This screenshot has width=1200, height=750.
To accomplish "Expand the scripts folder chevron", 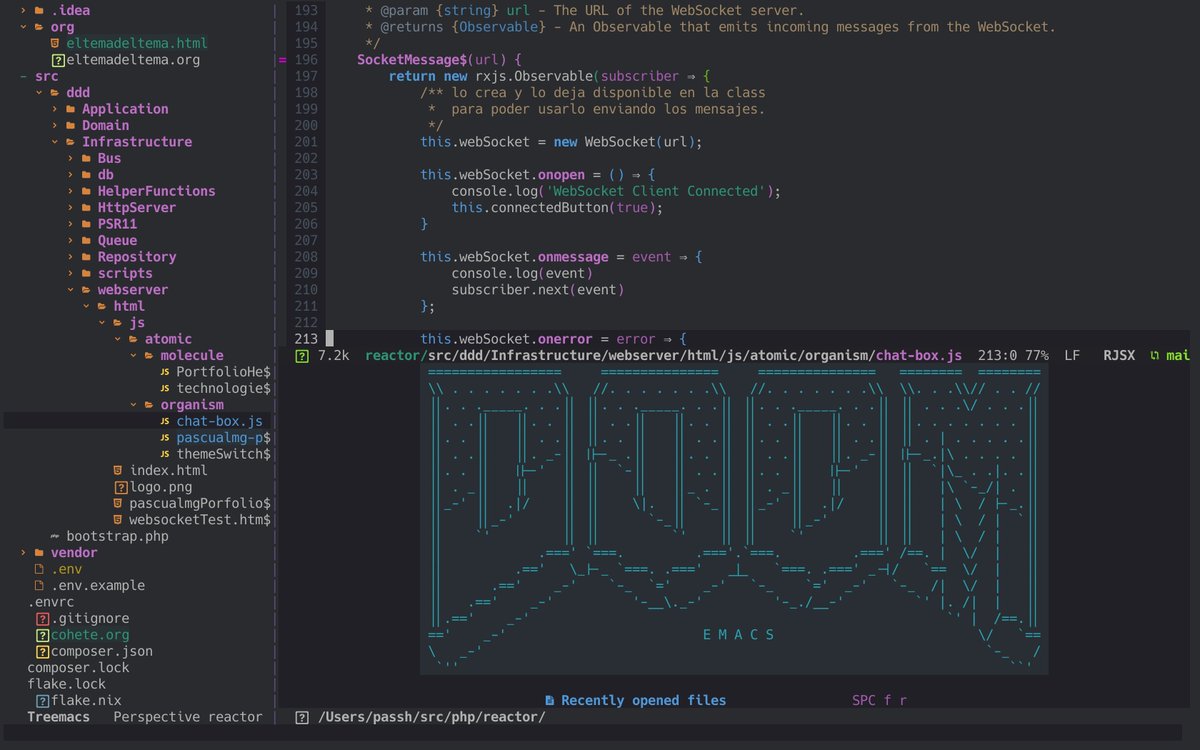I will click(x=71, y=273).
